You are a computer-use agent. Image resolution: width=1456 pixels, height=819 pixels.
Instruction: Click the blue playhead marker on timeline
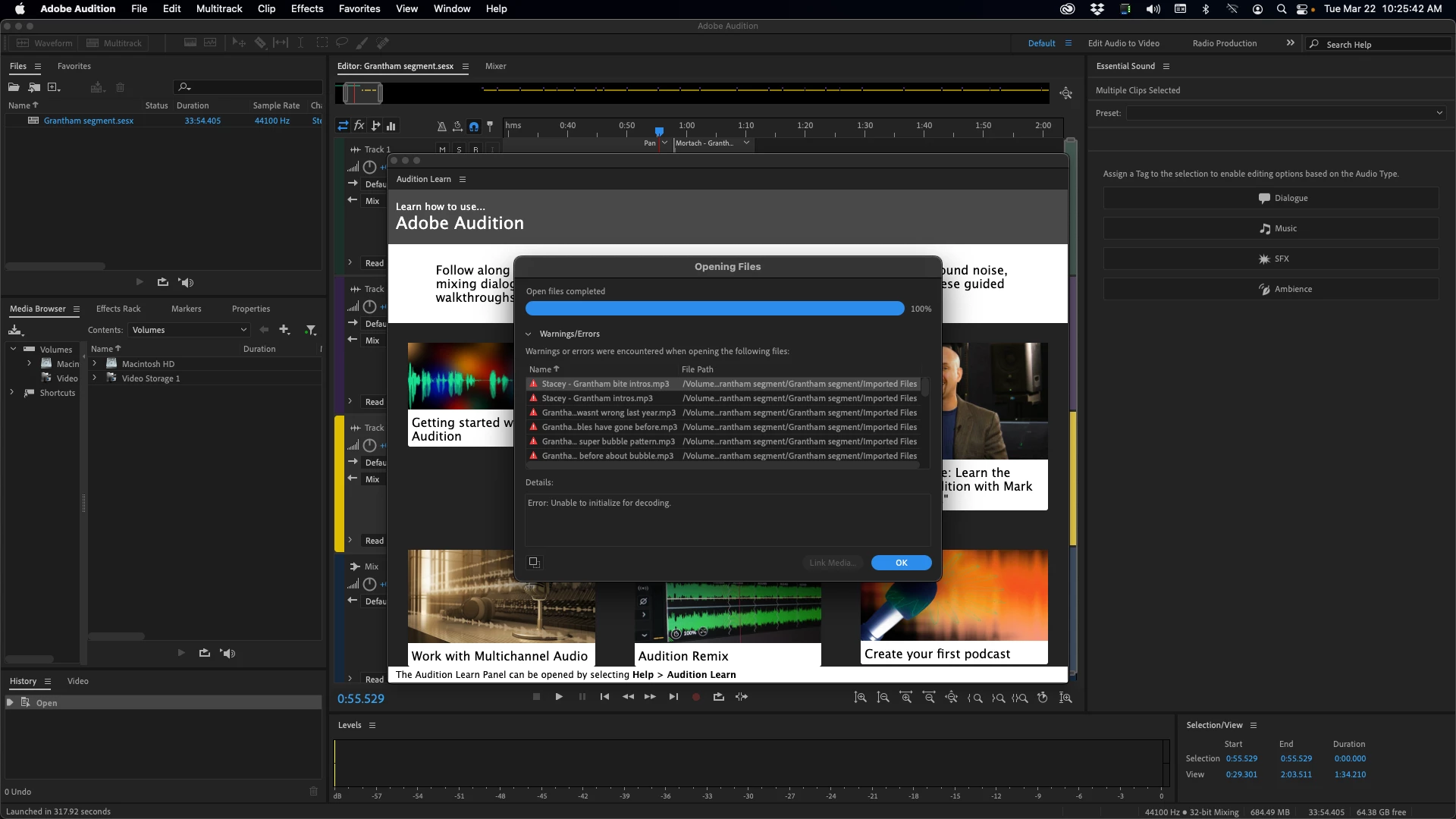659,131
